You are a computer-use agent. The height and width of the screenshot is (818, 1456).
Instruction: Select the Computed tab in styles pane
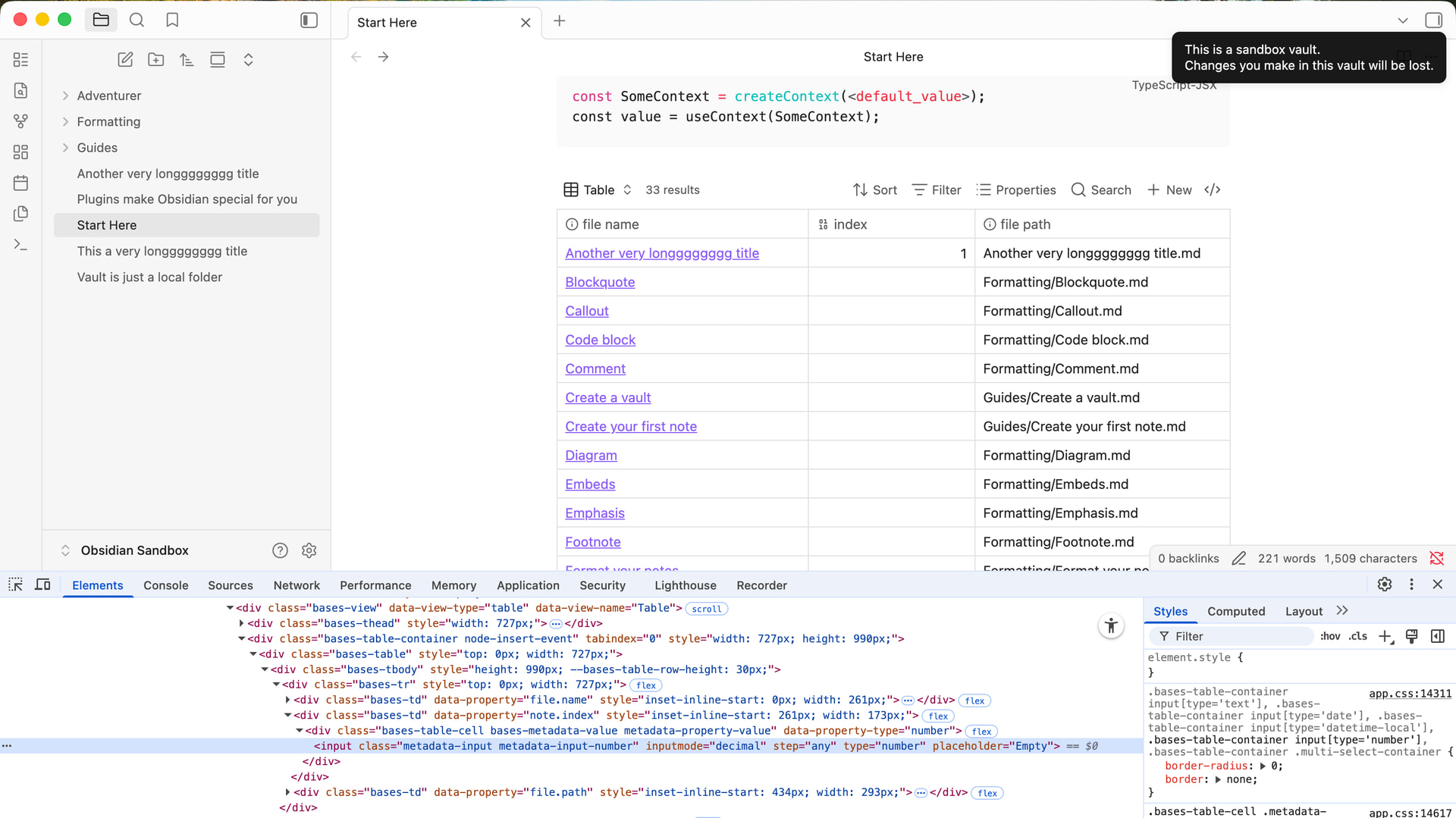tap(1236, 612)
